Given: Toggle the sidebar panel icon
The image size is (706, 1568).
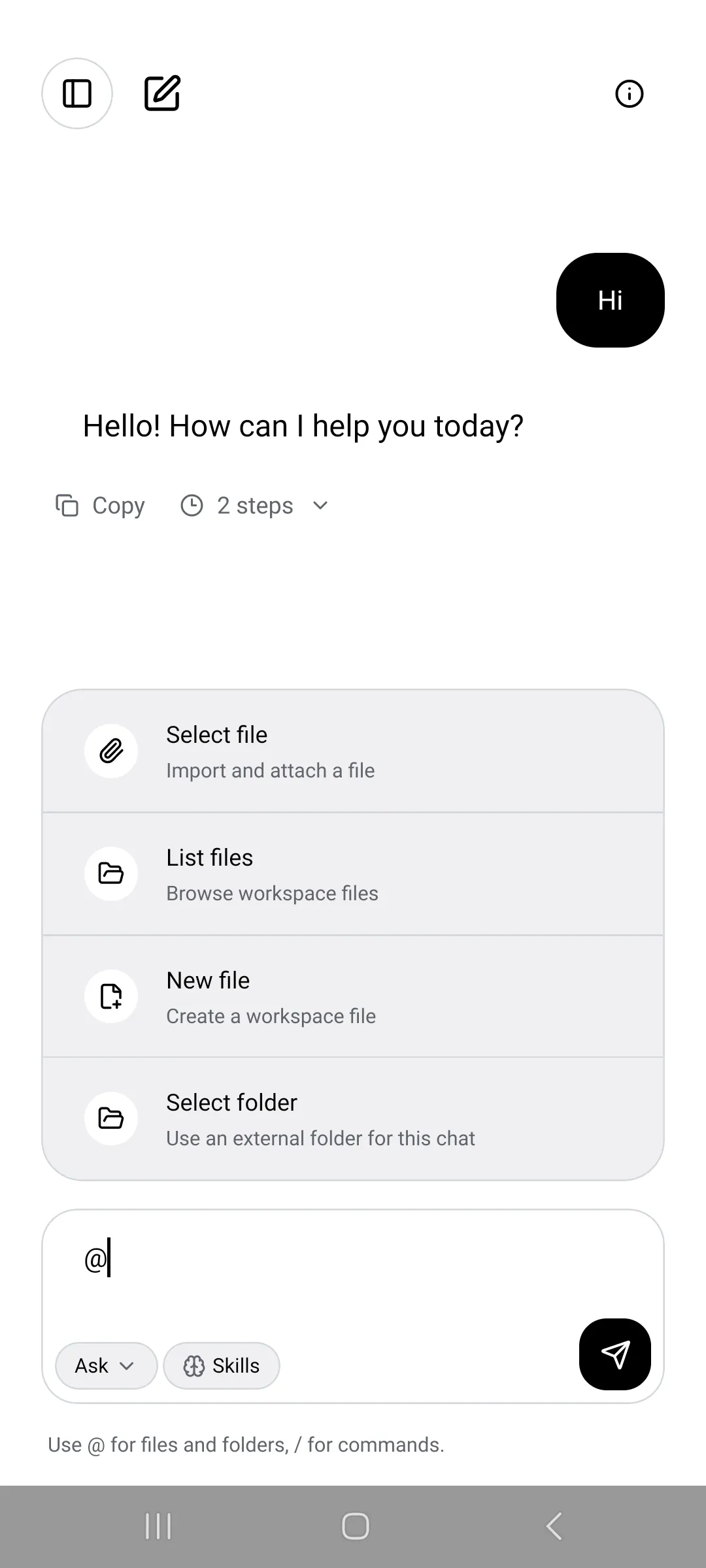Looking at the screenshot, I should 77,93.
